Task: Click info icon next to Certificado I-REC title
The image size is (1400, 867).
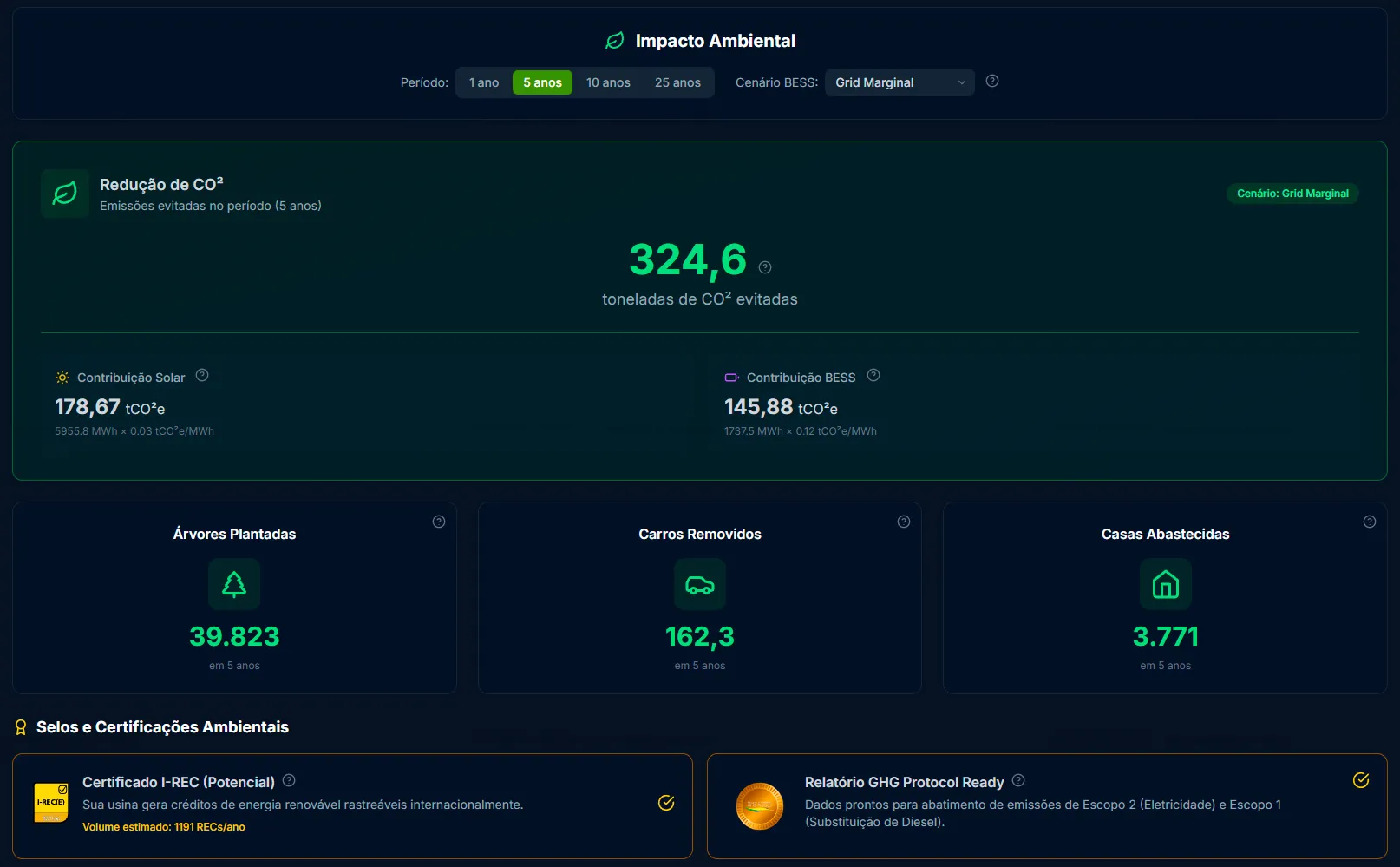Action: [x=289, y=780]
